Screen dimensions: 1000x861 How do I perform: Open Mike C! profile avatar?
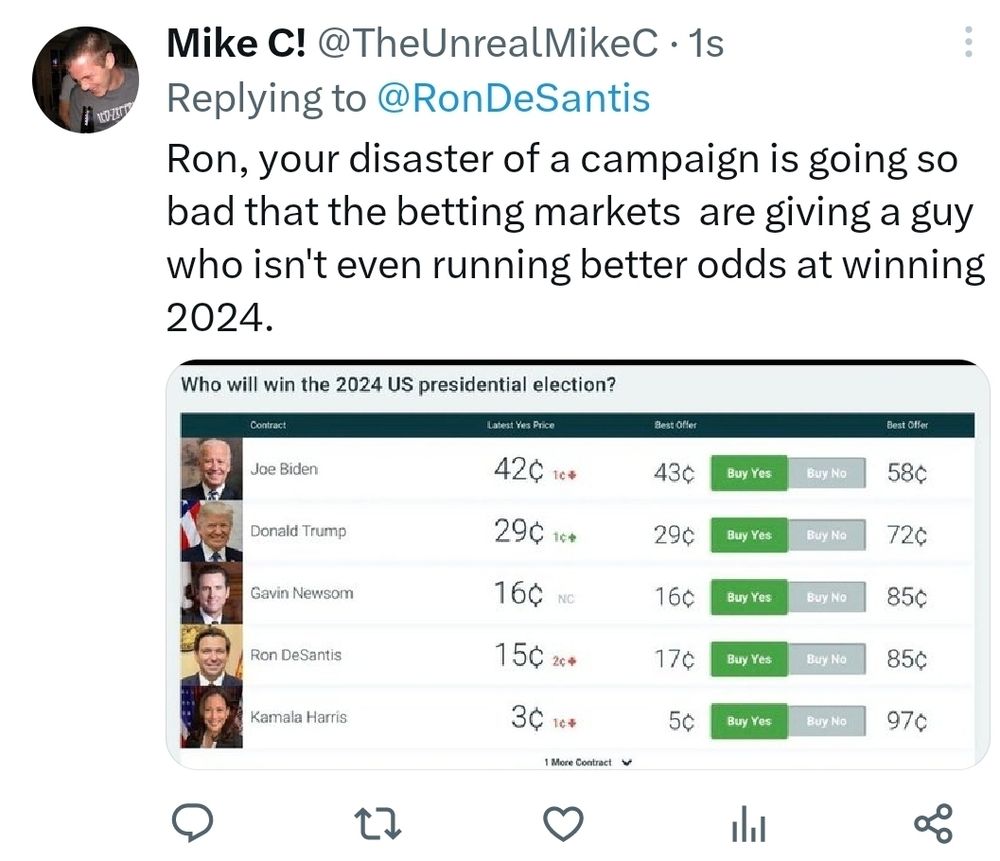pos(85,80)
